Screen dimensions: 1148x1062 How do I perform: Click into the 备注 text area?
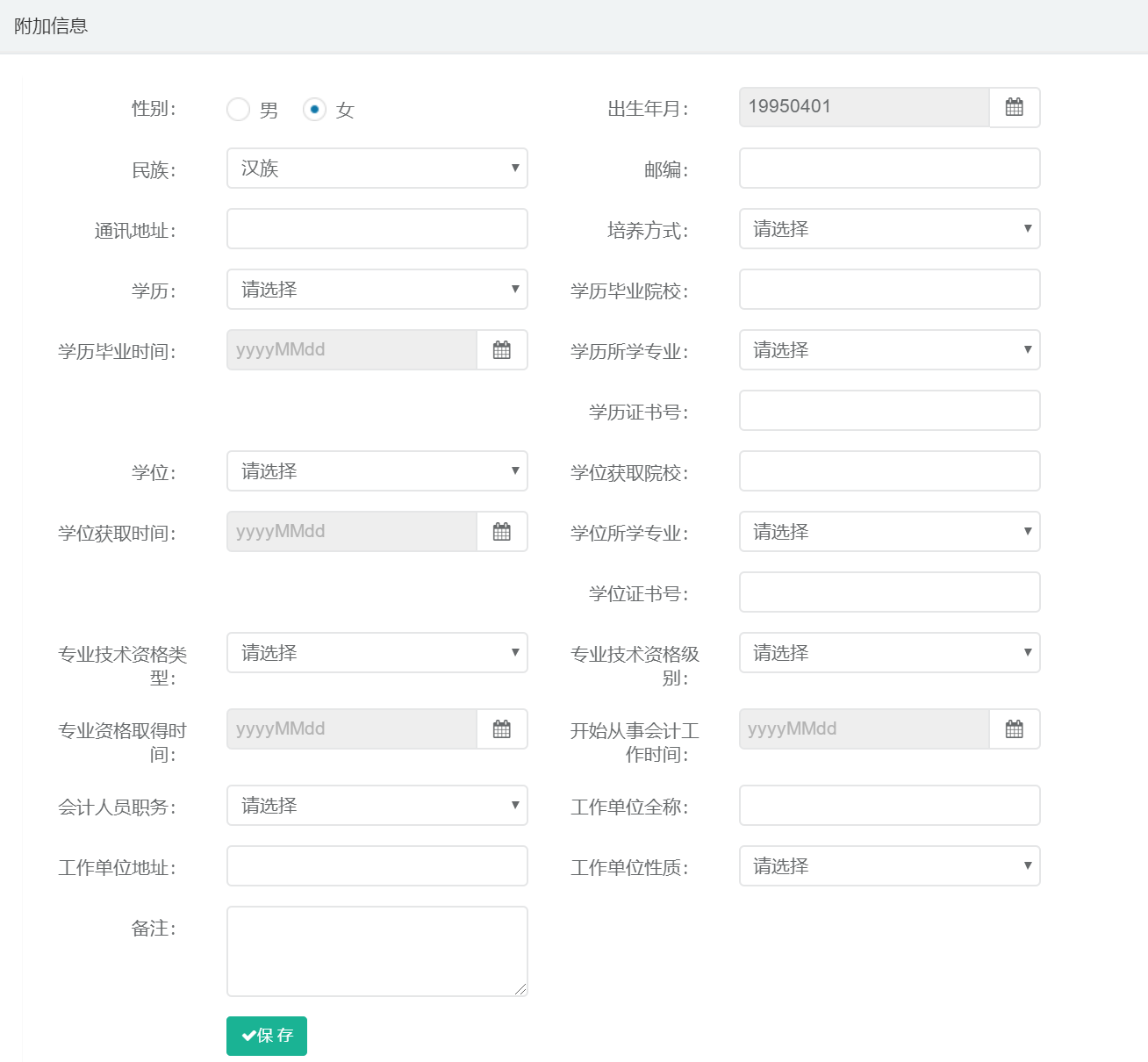[x=377, y=951]
